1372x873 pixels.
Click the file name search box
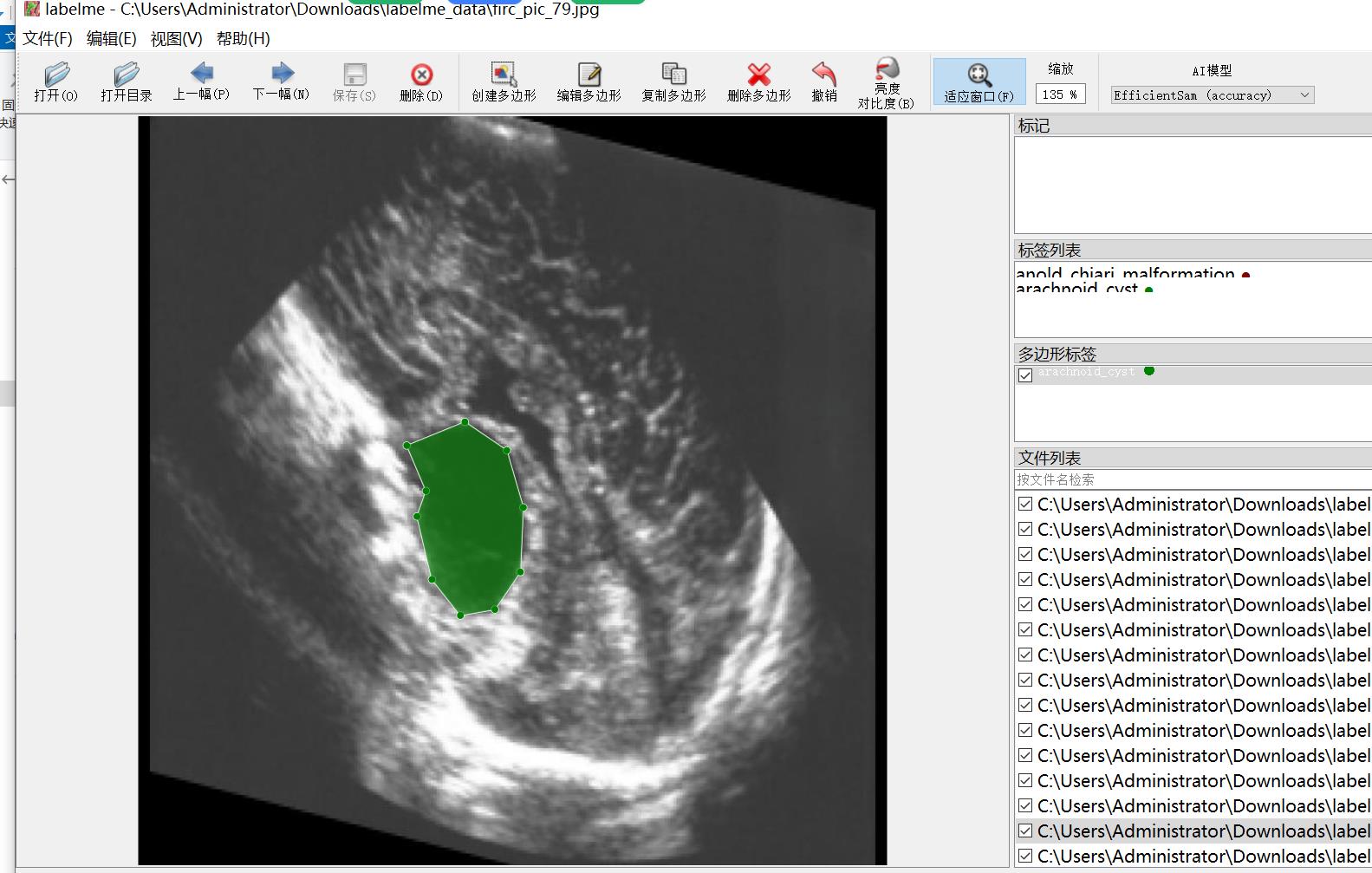[1193, 479]
